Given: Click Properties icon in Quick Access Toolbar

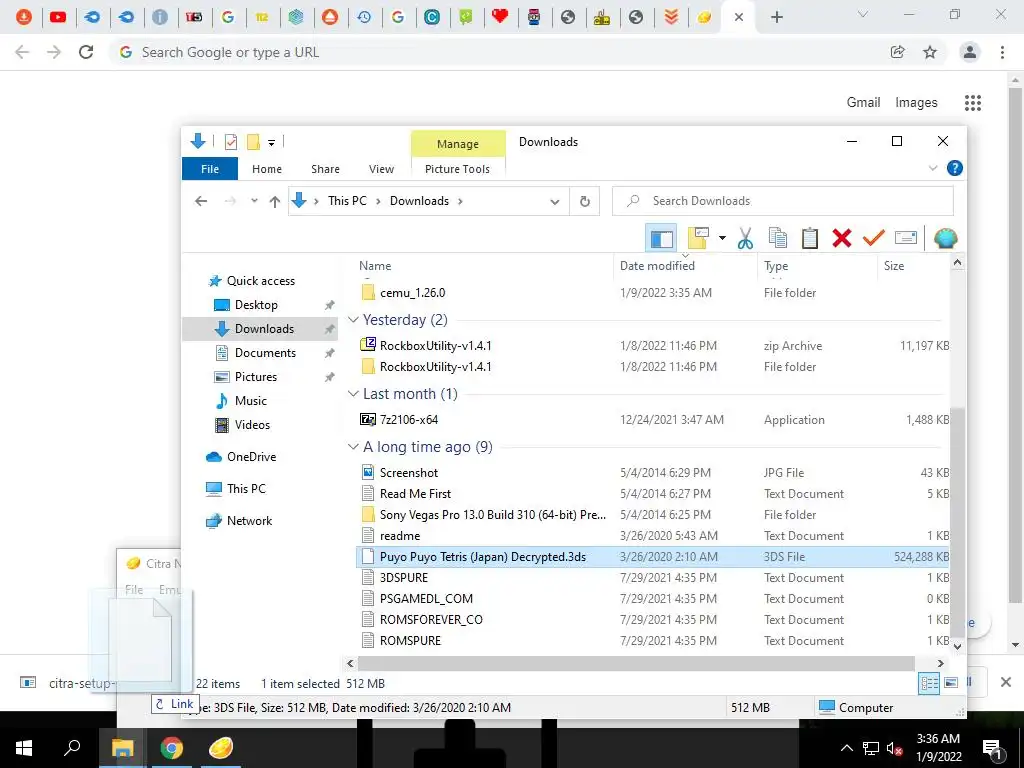Looking at the screenshot, I should tap(231, 142).
